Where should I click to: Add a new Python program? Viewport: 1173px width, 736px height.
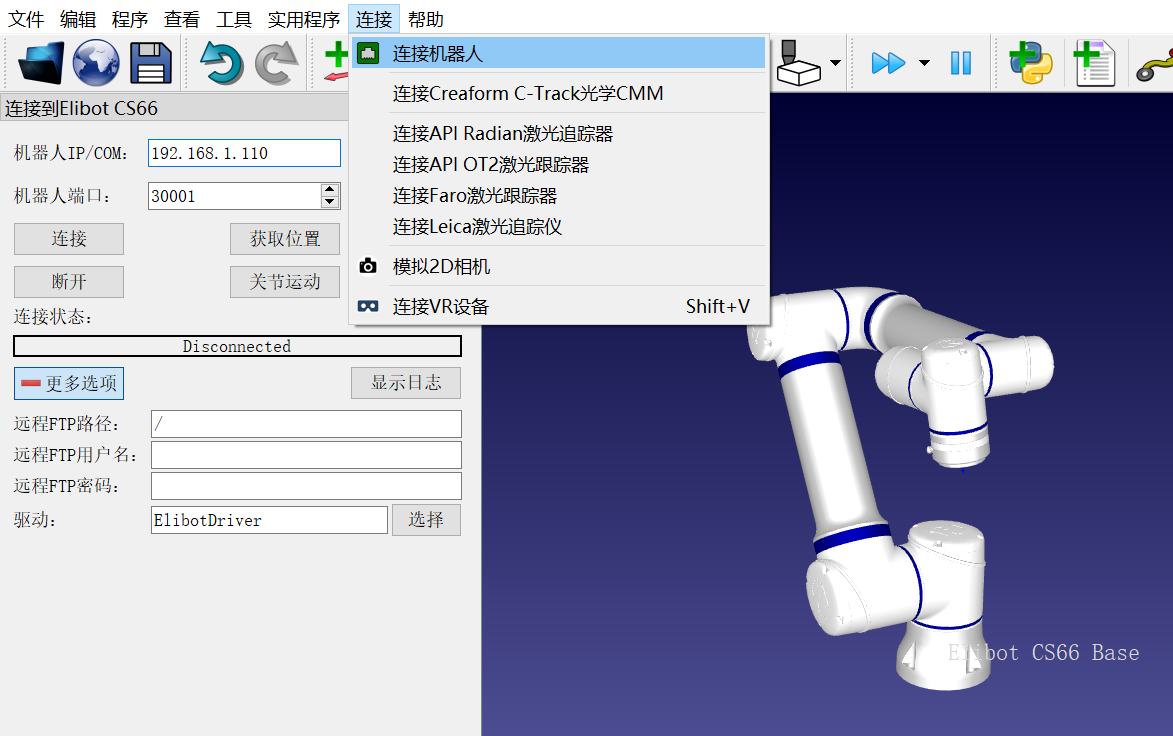[1030, 63]
